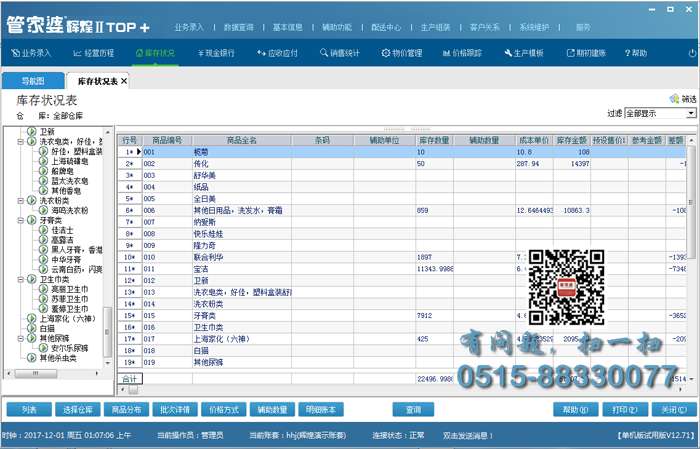Open 期初建账 toolbar item
This screenshot has width=700, height=449.
tap(586, 53)
